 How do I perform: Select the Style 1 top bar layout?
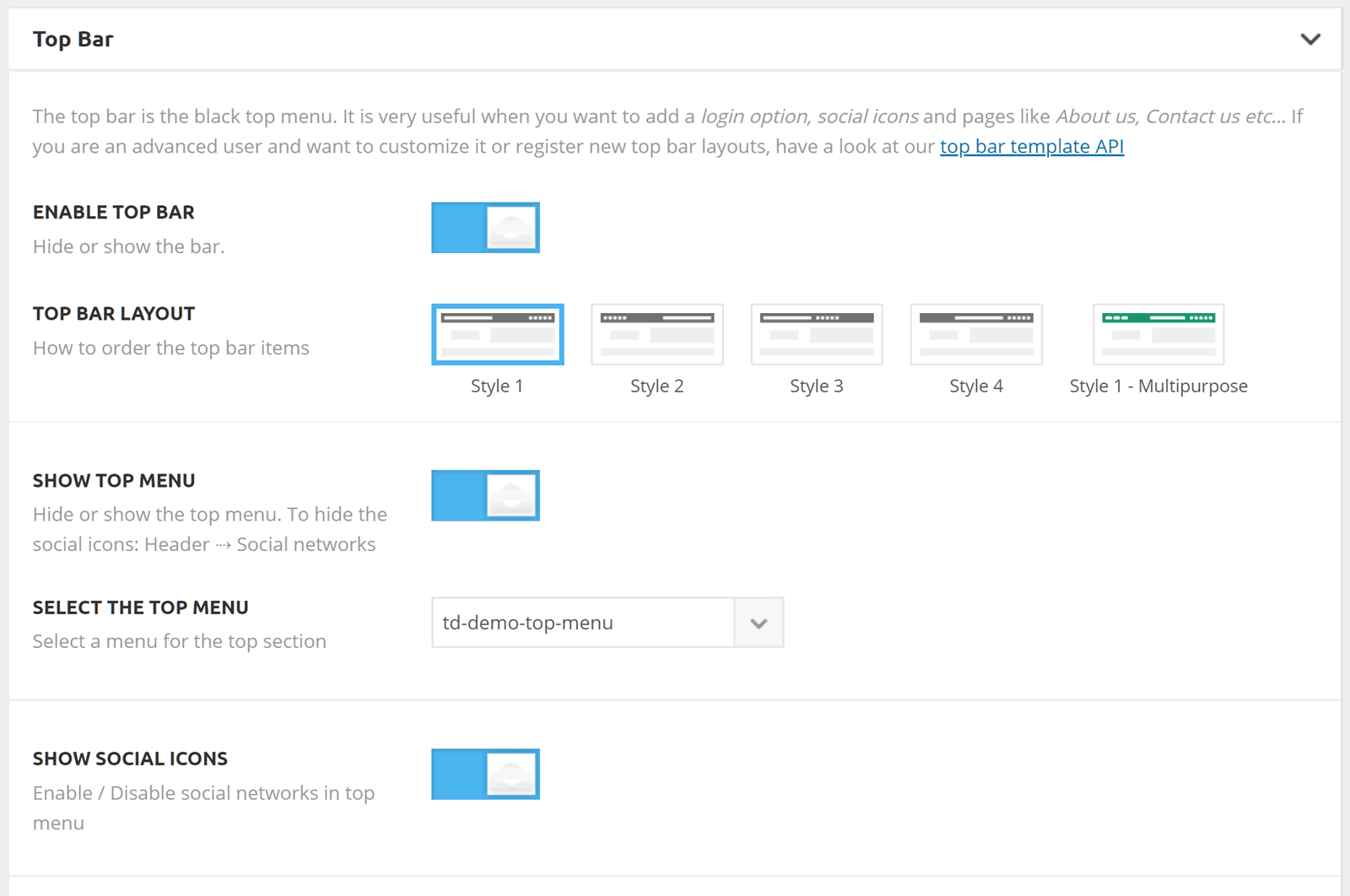(x=498, y=334)
